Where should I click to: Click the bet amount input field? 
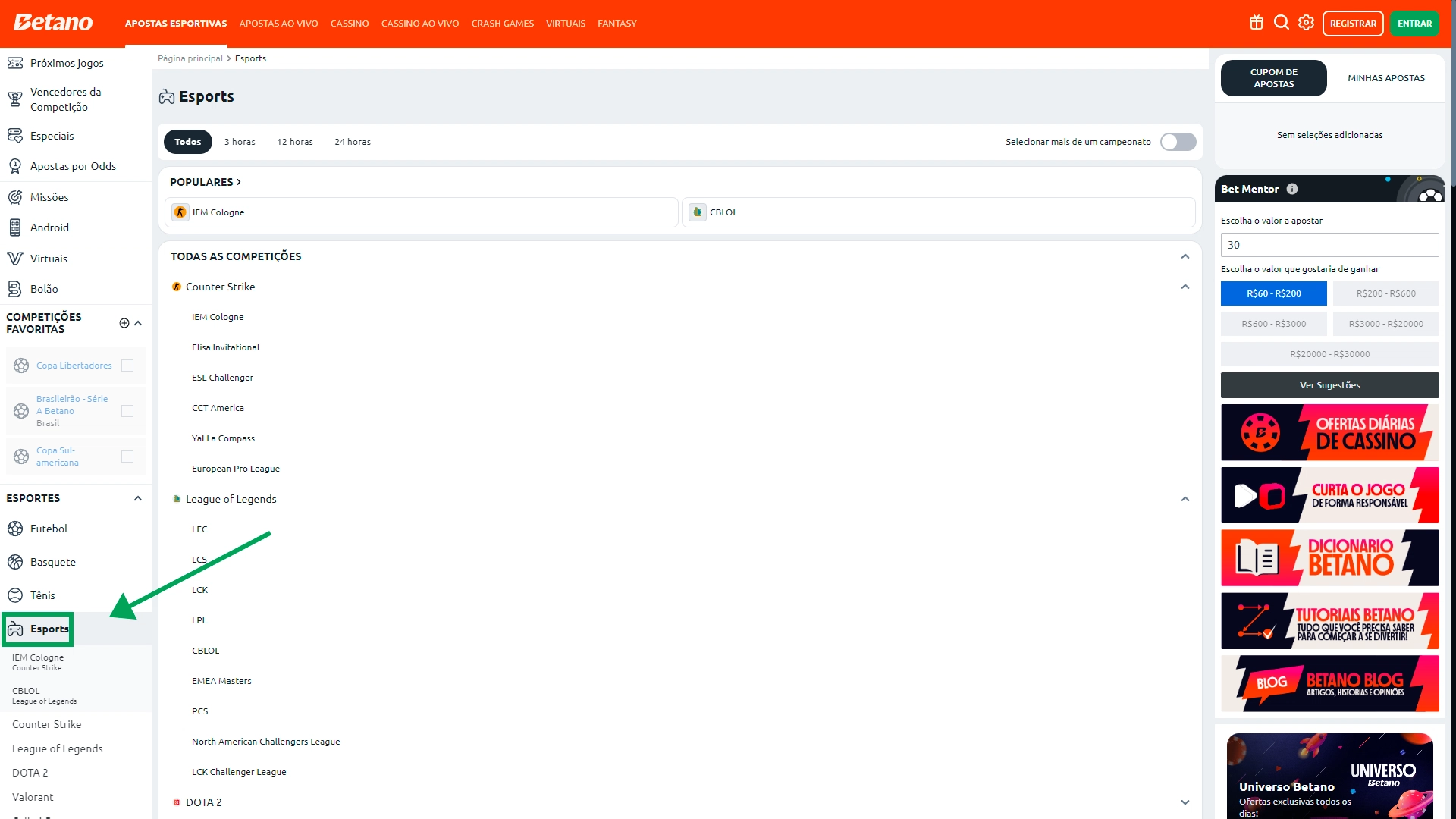point(1330,245)
